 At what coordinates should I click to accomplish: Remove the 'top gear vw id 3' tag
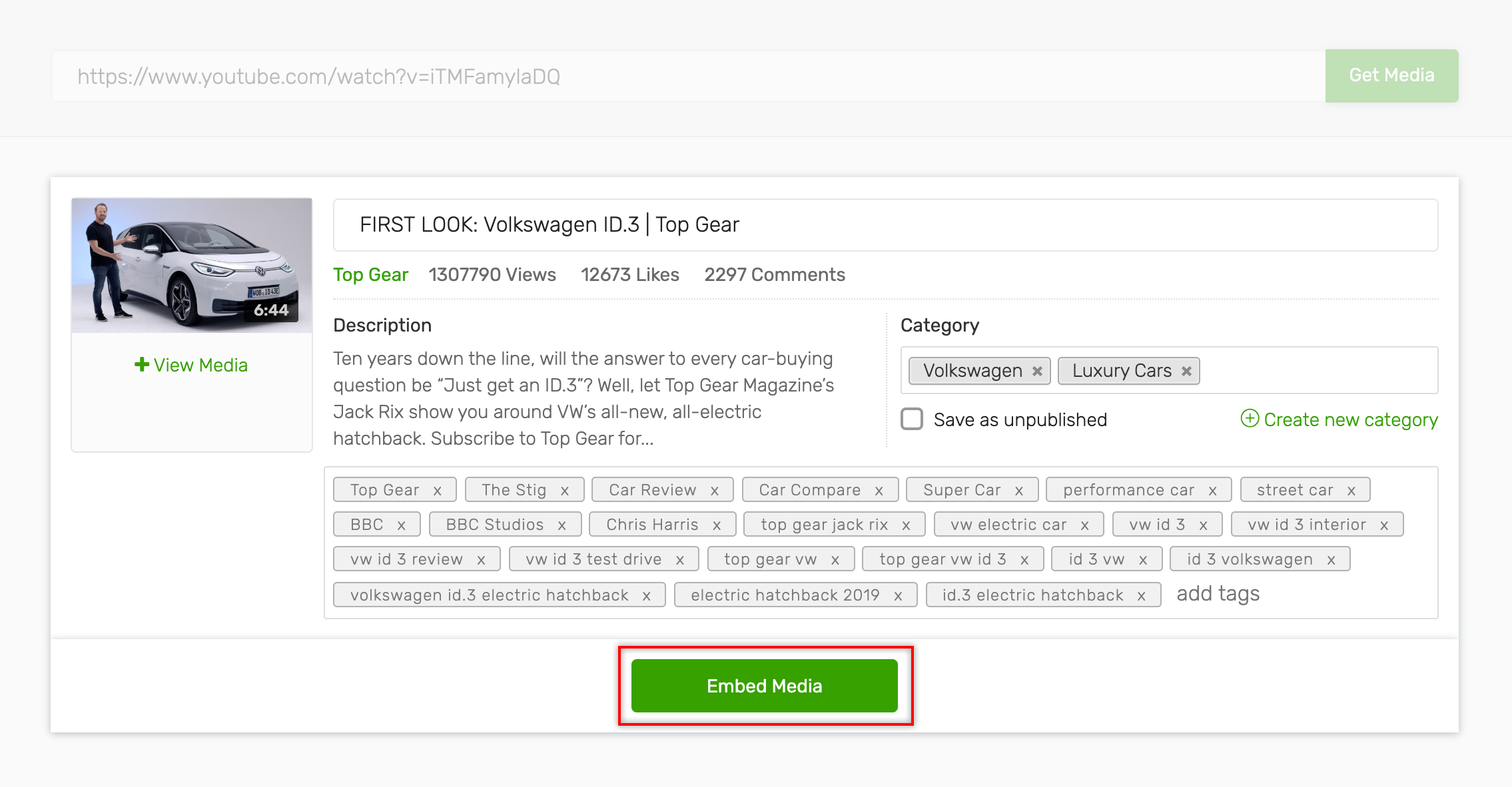[1024, 560]
